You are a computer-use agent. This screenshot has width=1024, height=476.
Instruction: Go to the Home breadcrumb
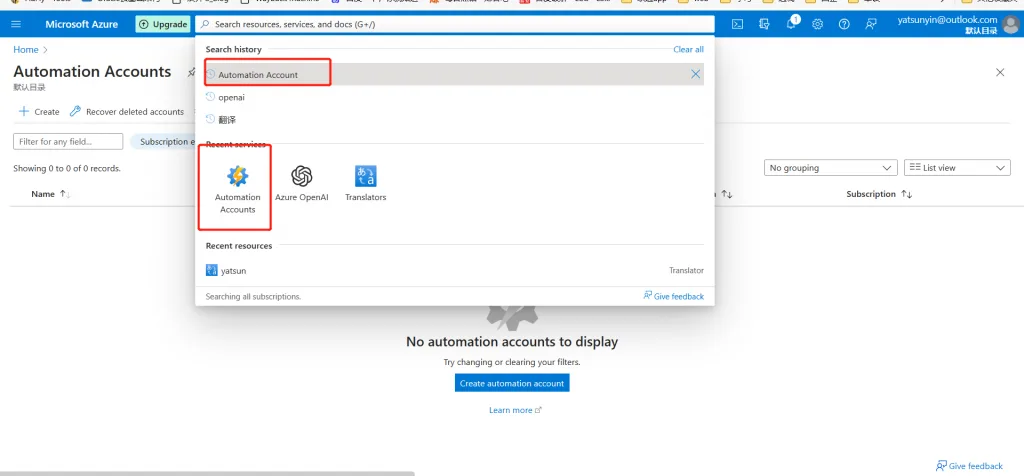pyautogui.click(x=25, y=50)
